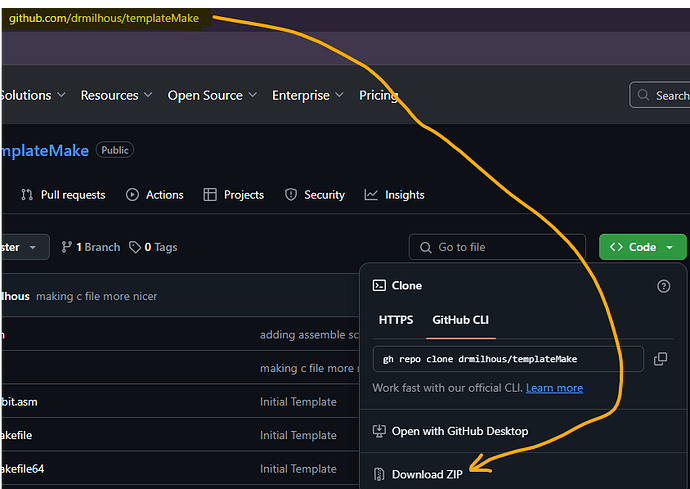Click the copy clone command icon

(660, 359)
